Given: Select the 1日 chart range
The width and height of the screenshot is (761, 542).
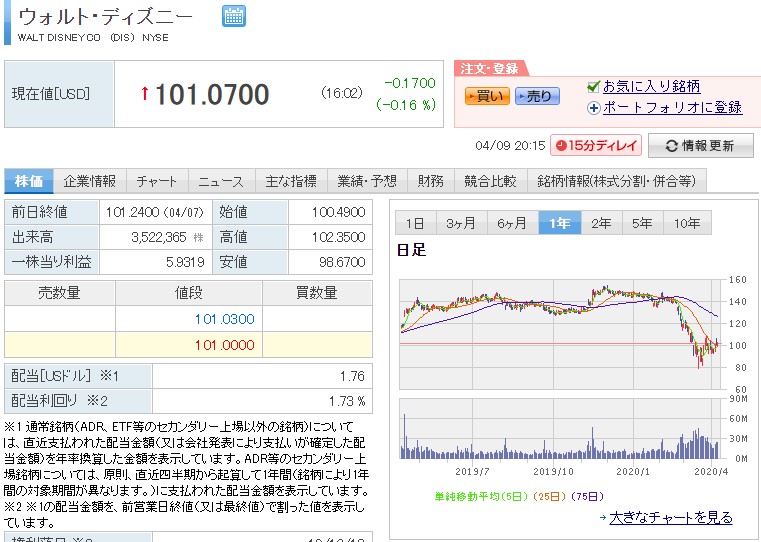Looking at the screenshot, I should tap(415, 223).
